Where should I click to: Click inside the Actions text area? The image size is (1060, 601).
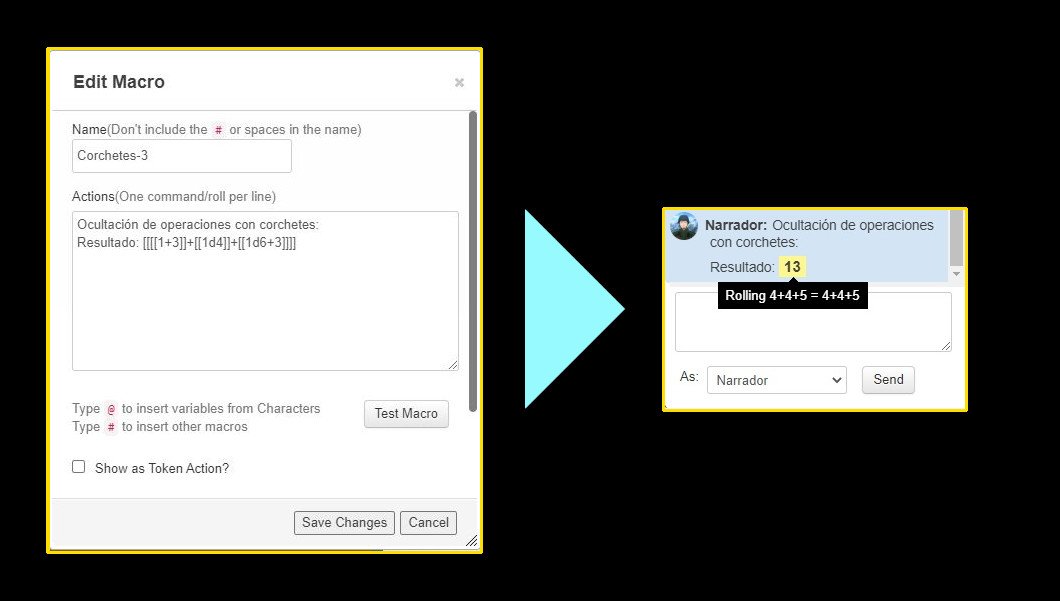coord(265,291)
